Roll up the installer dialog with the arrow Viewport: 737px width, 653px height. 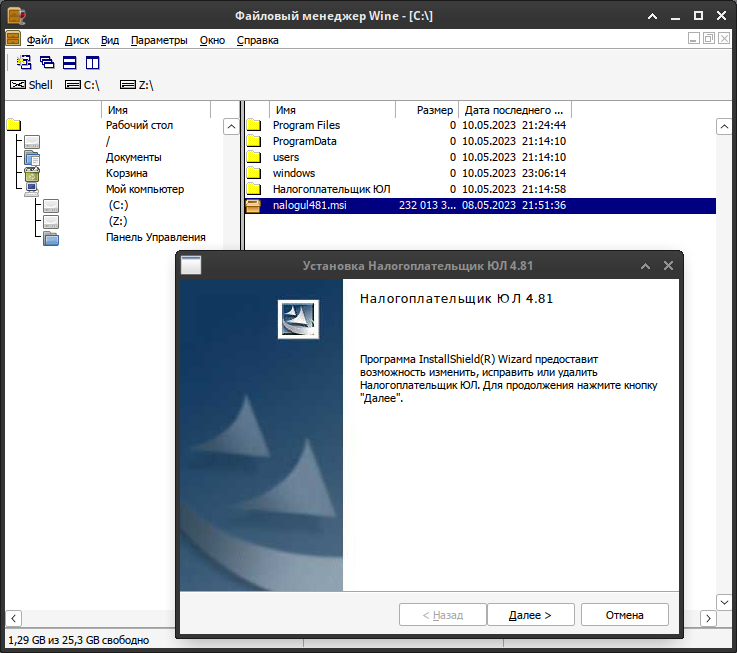coord(645,266)
